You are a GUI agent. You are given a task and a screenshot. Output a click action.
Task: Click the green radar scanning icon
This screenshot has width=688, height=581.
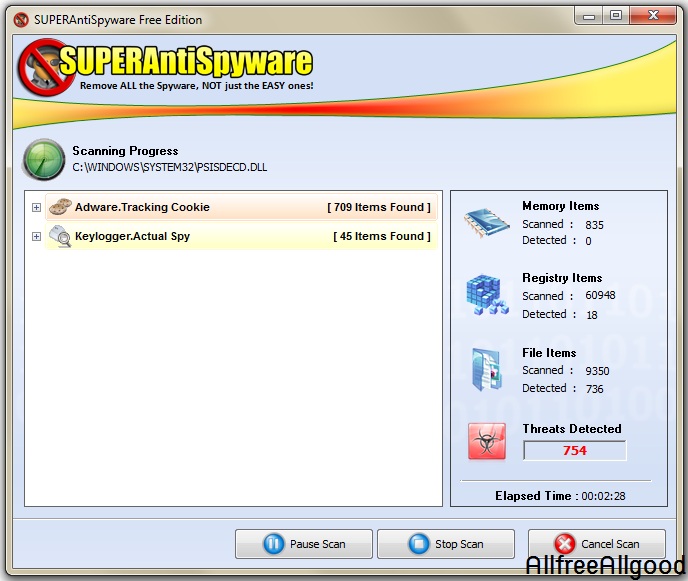click(x=44, y=159)
